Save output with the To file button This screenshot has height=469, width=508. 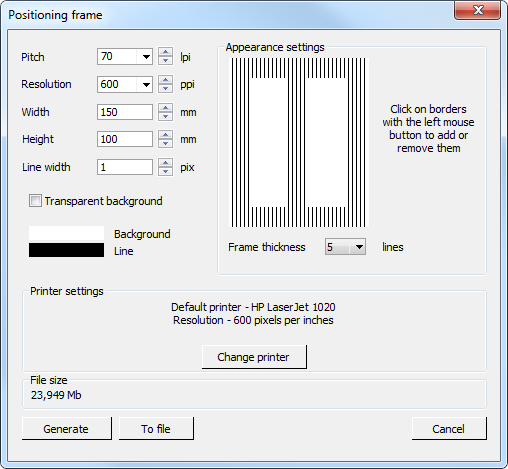pos(156,428)
